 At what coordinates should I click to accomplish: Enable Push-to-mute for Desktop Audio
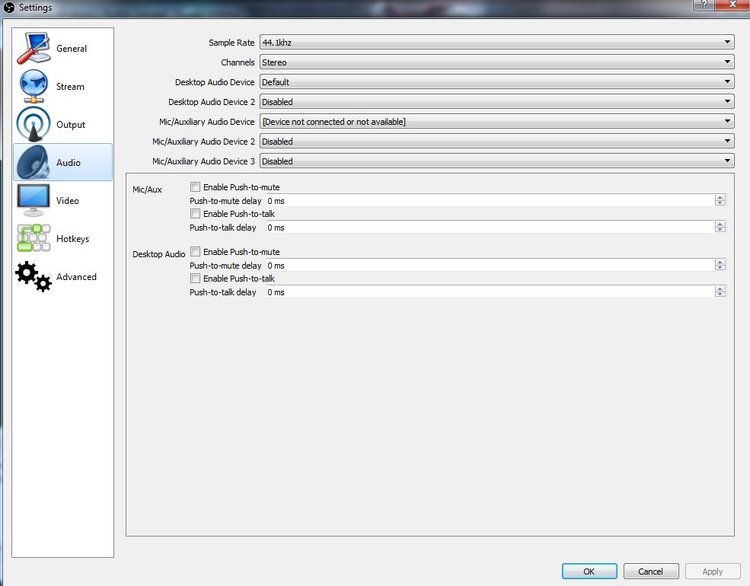coord(195,252)
